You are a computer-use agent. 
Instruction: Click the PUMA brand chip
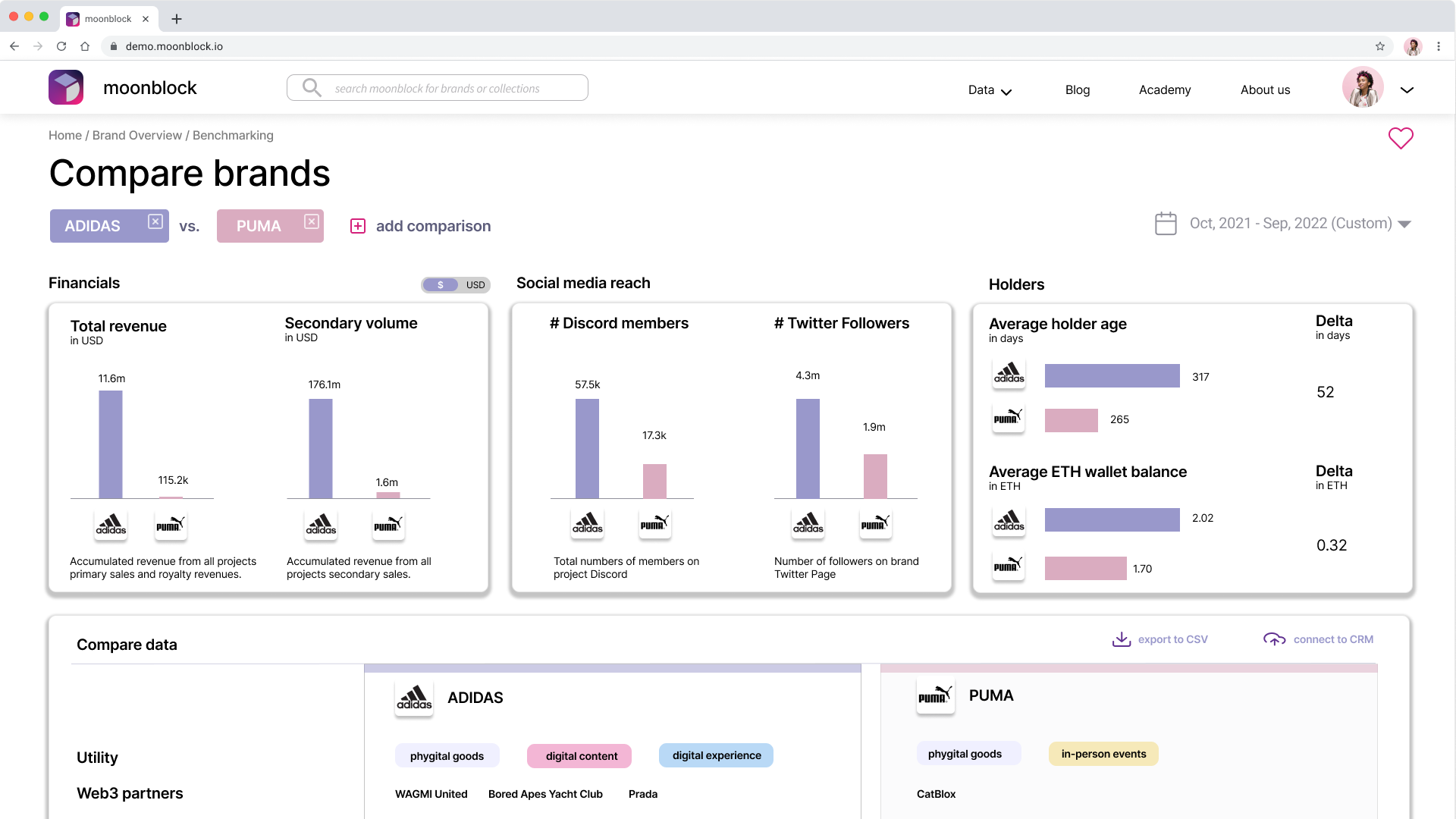tap(270, 226)
